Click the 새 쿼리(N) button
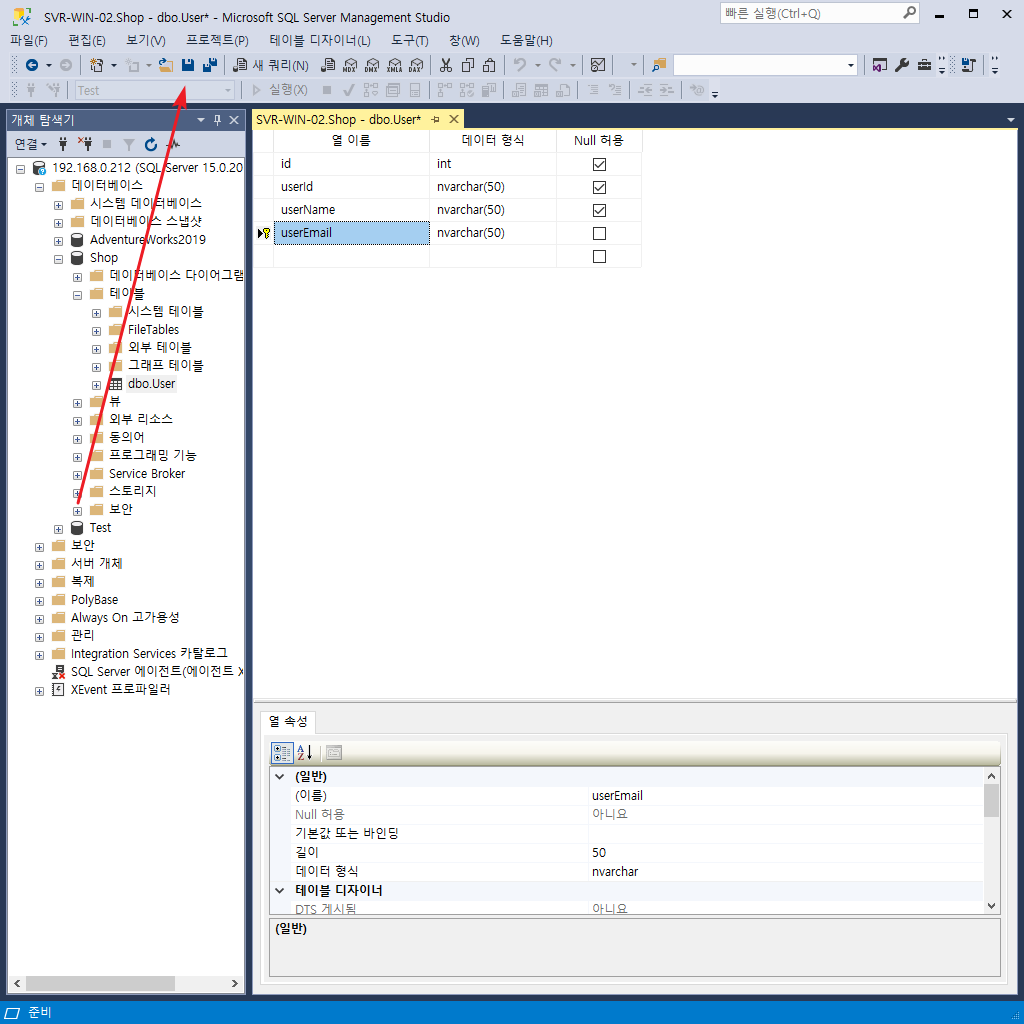Screen dimensions: 1024x1024 pos(272,65)
